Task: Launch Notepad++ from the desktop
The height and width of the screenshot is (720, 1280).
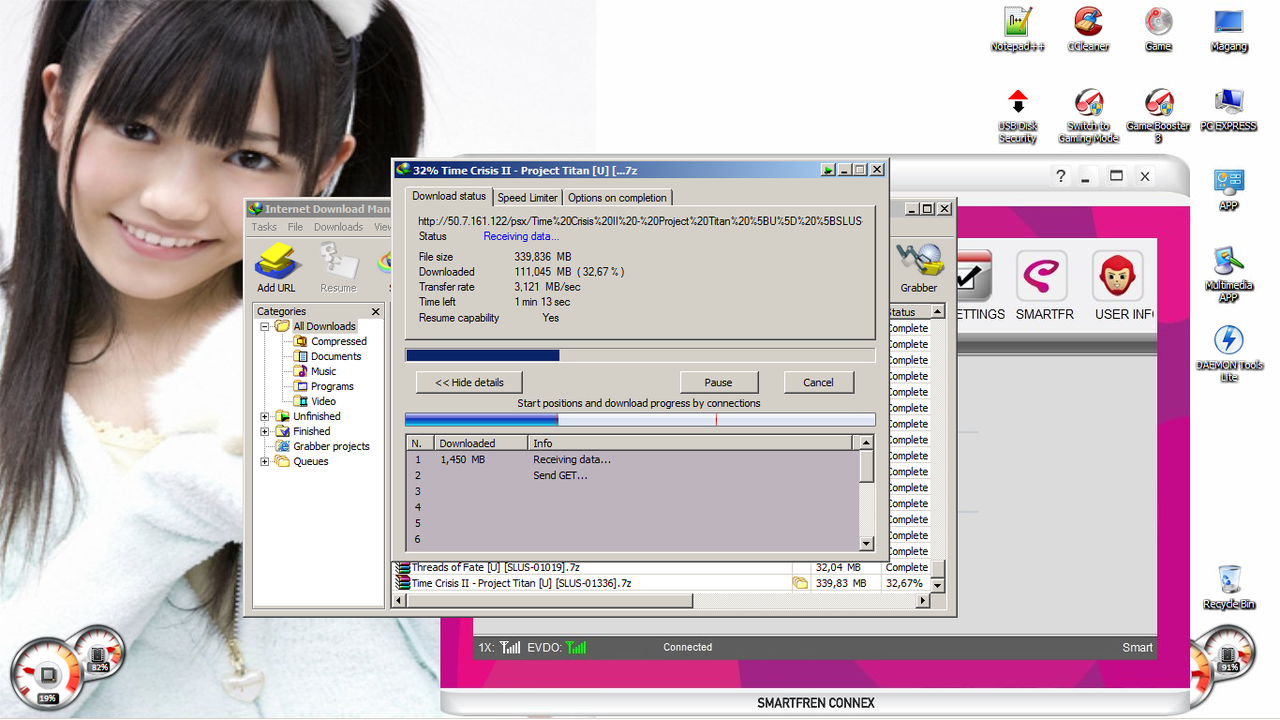Action: pyautogui.click(x=1017, y=28)
